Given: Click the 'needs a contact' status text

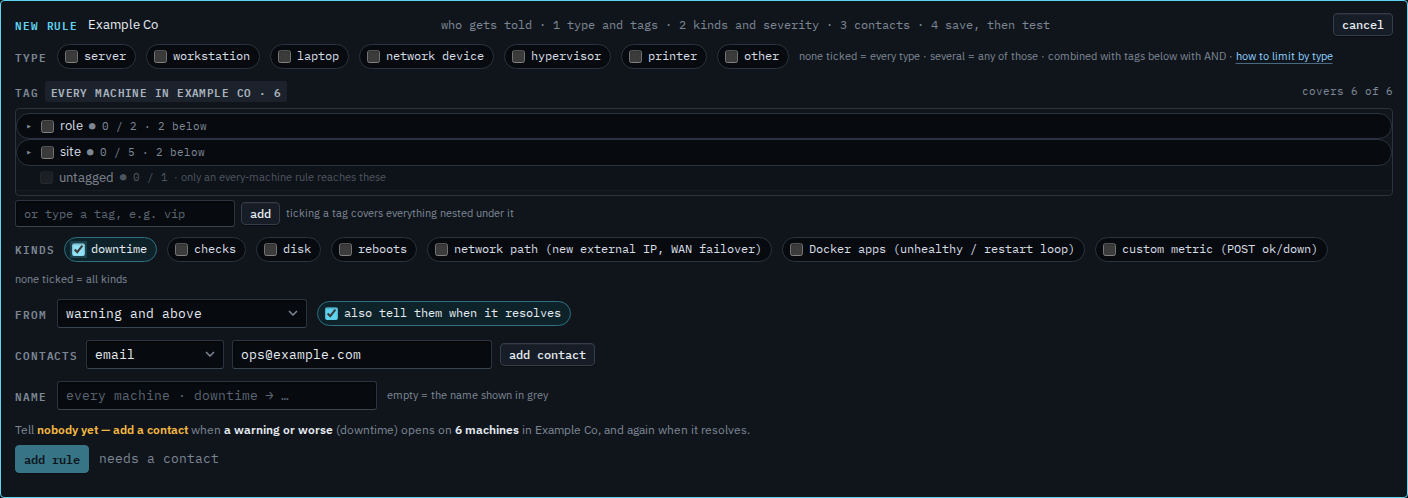Looking at the screenshot, I should (158, 459).
